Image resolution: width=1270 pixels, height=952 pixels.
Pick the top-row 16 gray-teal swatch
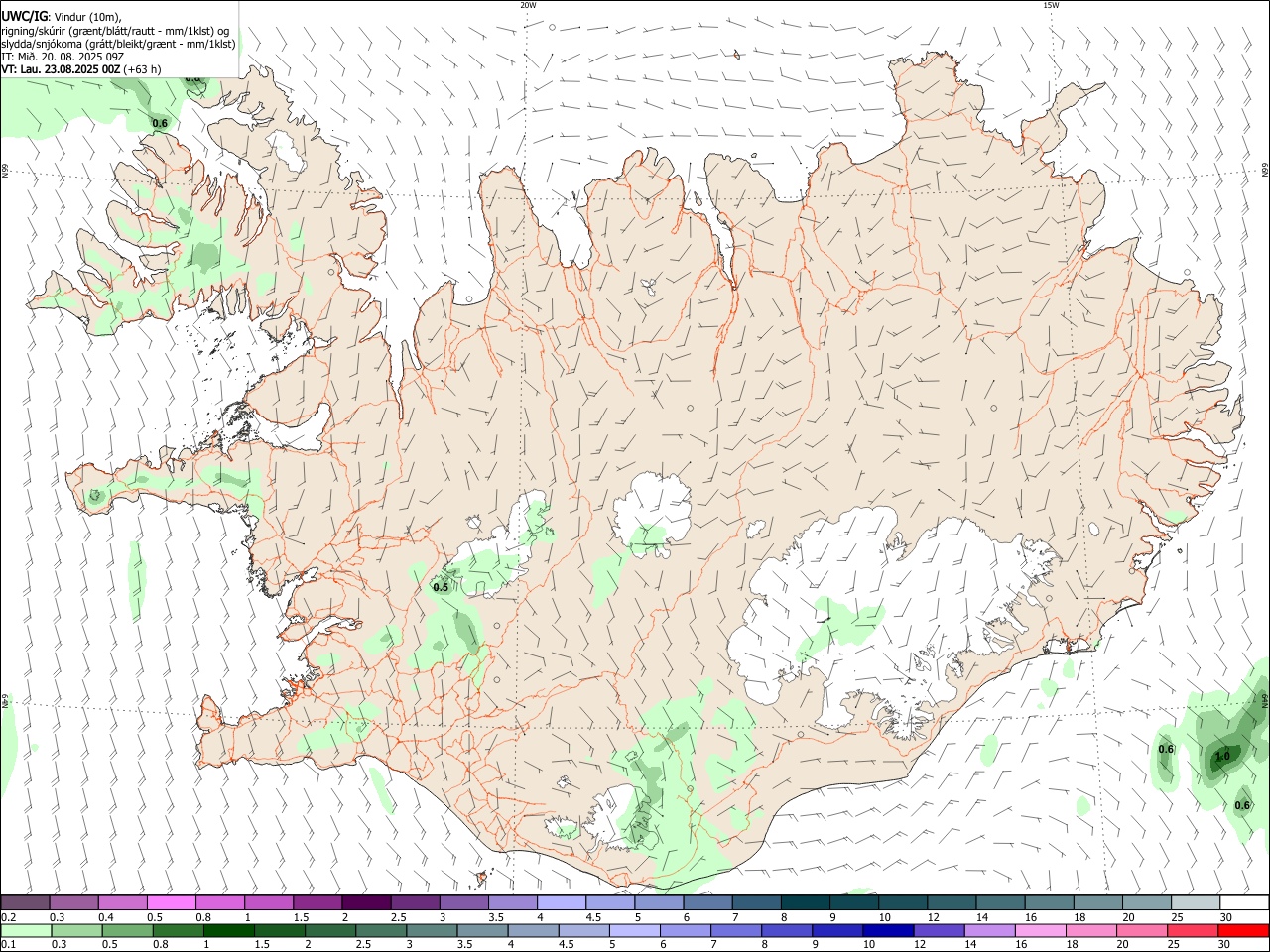(x=1049, y=902)
